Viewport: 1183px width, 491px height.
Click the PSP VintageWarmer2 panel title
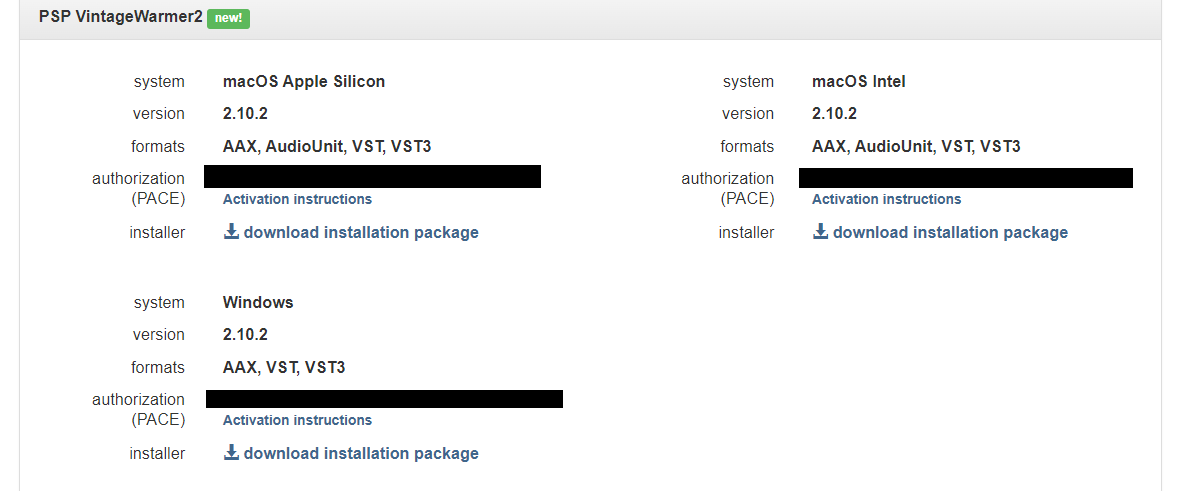coord(120,18)
